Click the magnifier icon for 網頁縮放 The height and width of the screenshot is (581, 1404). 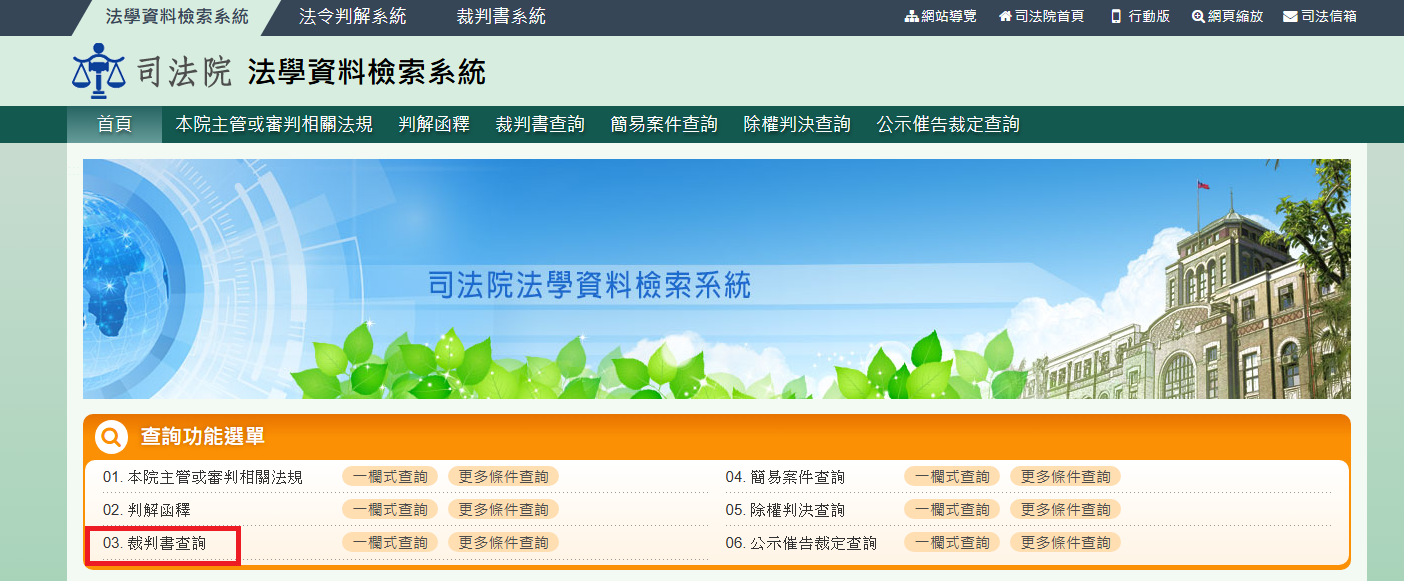click(x=1198, y=17)
